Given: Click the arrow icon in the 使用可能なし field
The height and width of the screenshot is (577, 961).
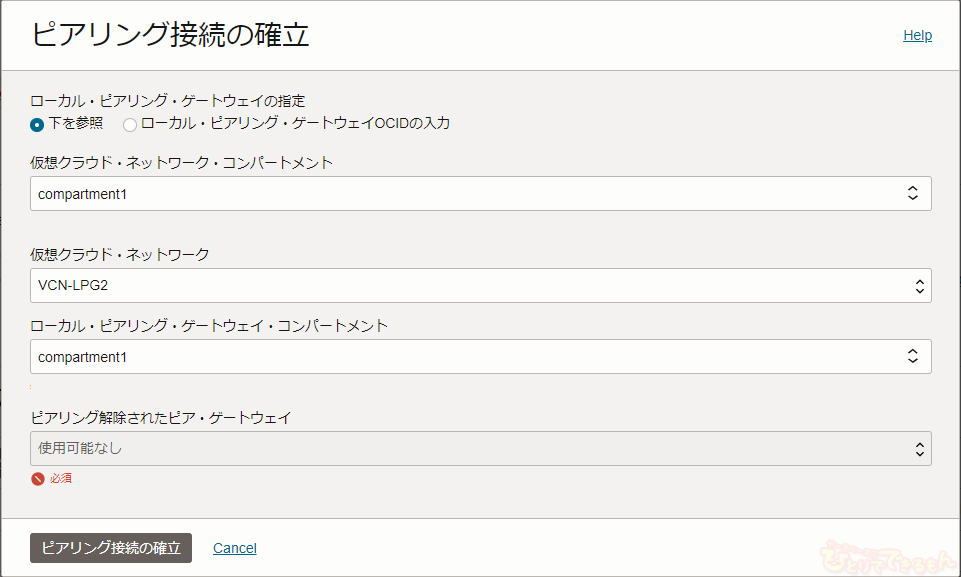Looking at the screenshot, I should (x=919, y=449).
